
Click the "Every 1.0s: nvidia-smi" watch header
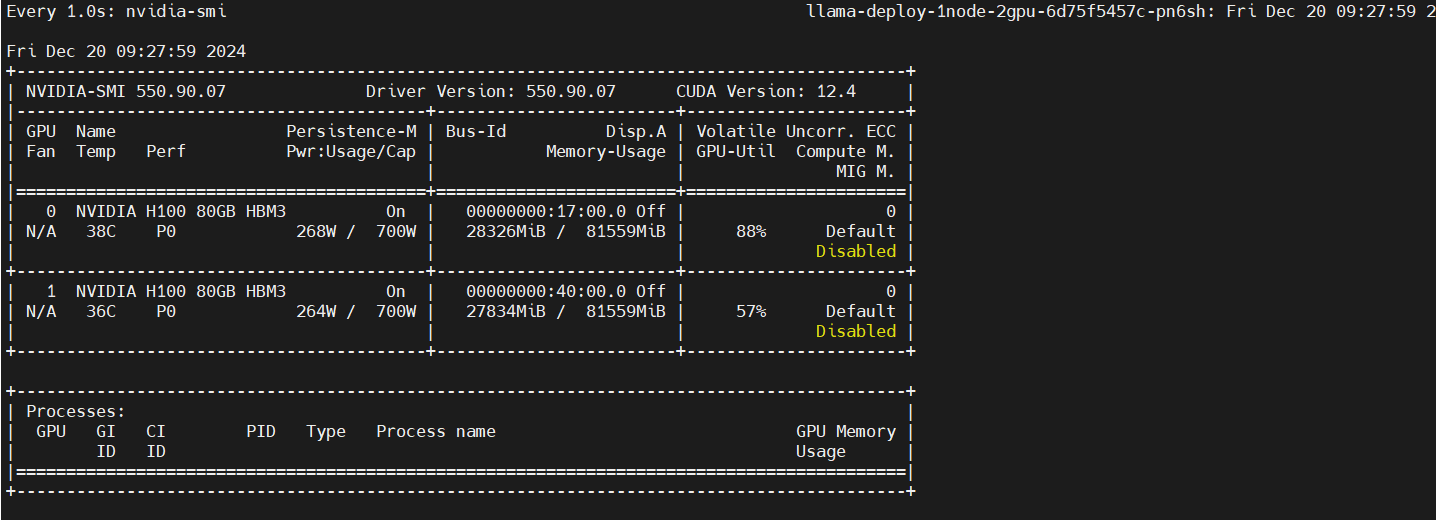coord(116,12)
